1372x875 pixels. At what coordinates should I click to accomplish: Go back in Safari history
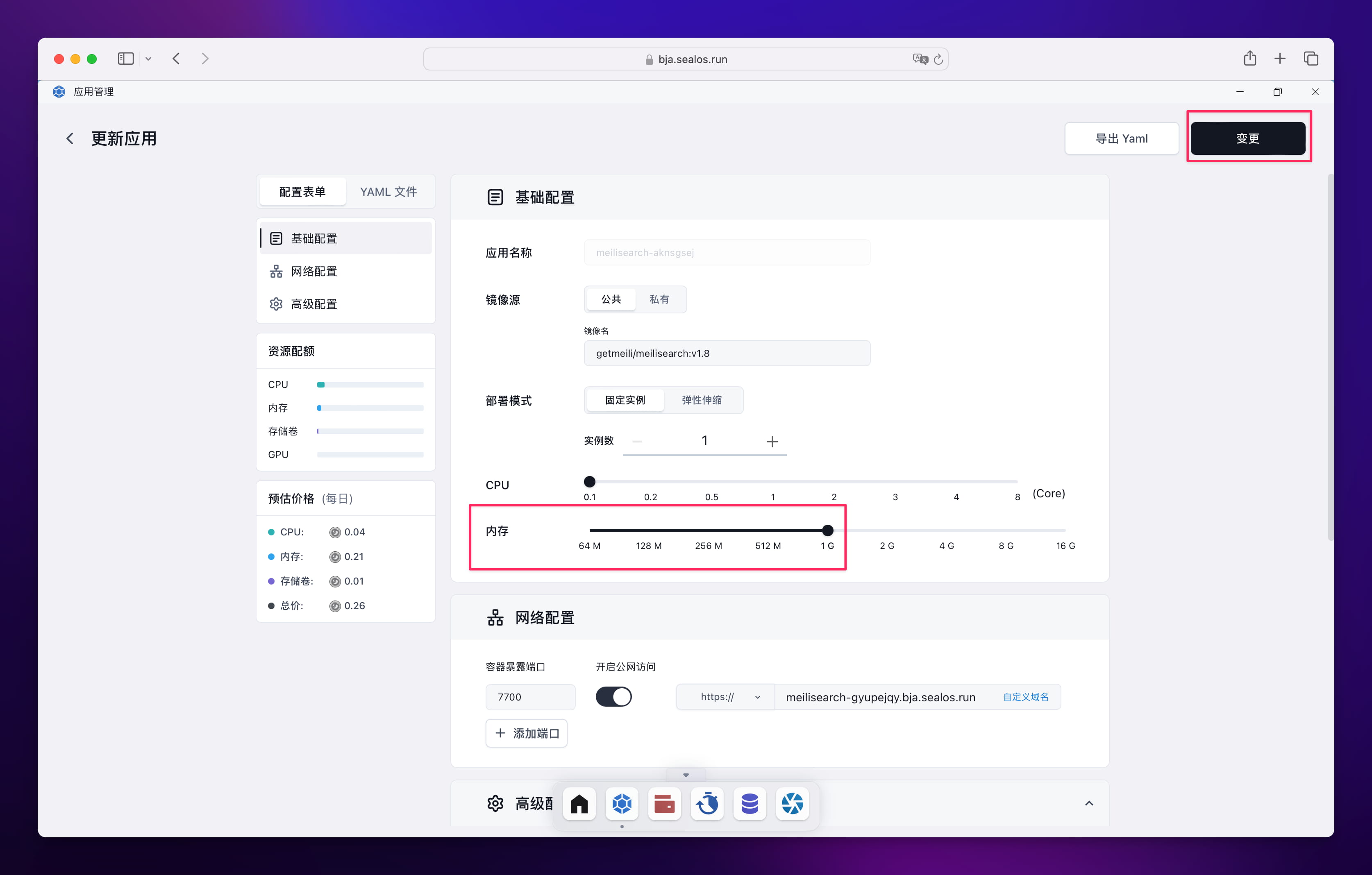click(x=176, y=59)
